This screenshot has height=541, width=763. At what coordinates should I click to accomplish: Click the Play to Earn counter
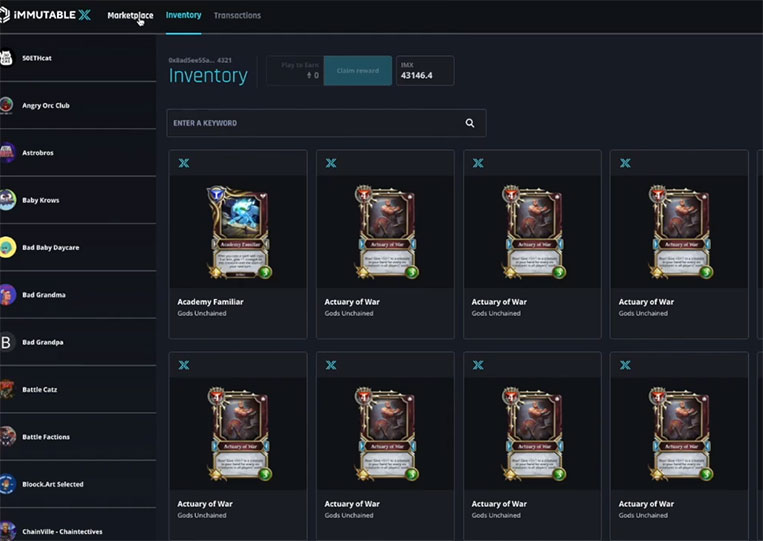pos(295,71)
